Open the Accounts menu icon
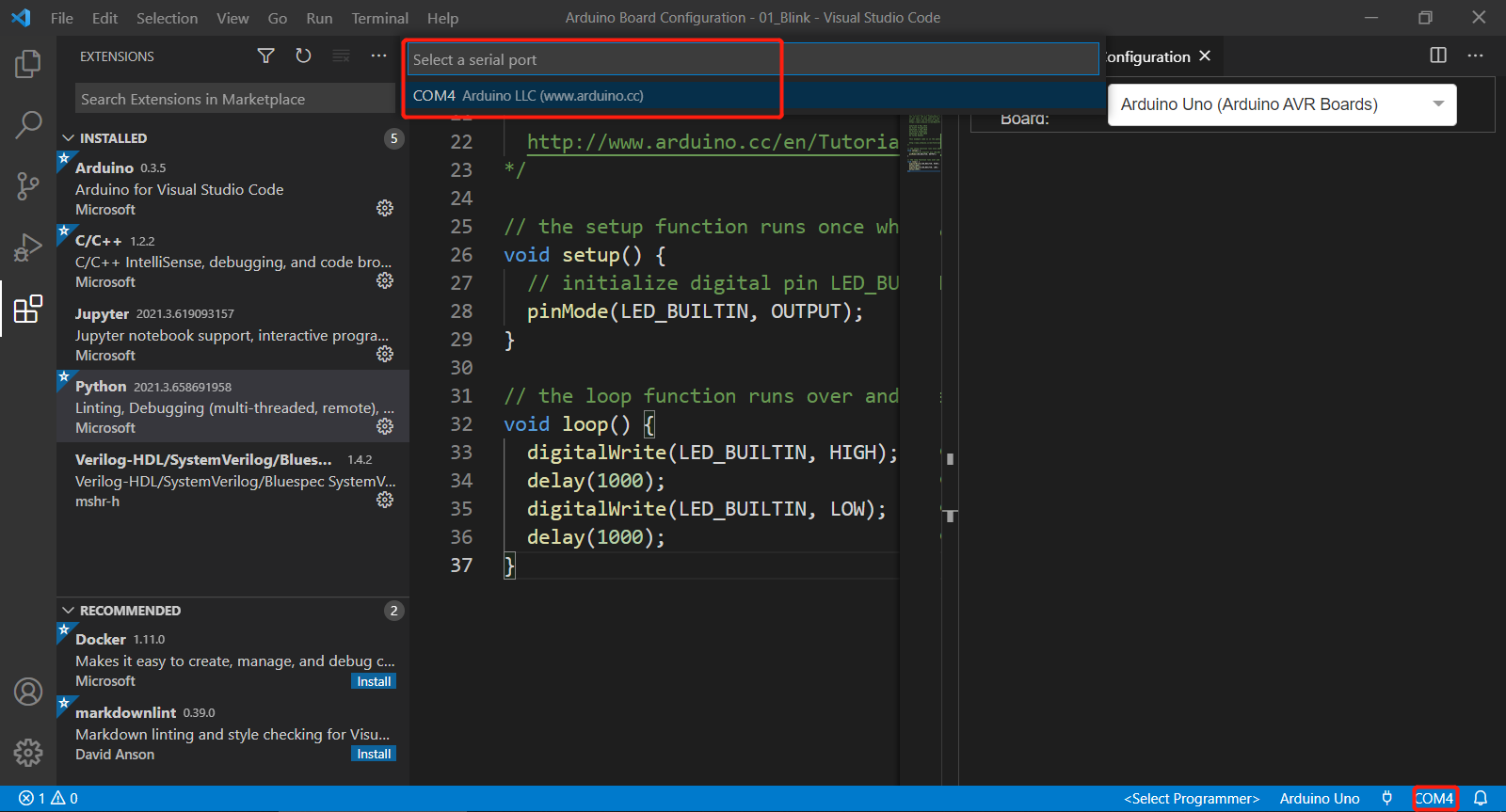 coord(28,692)
